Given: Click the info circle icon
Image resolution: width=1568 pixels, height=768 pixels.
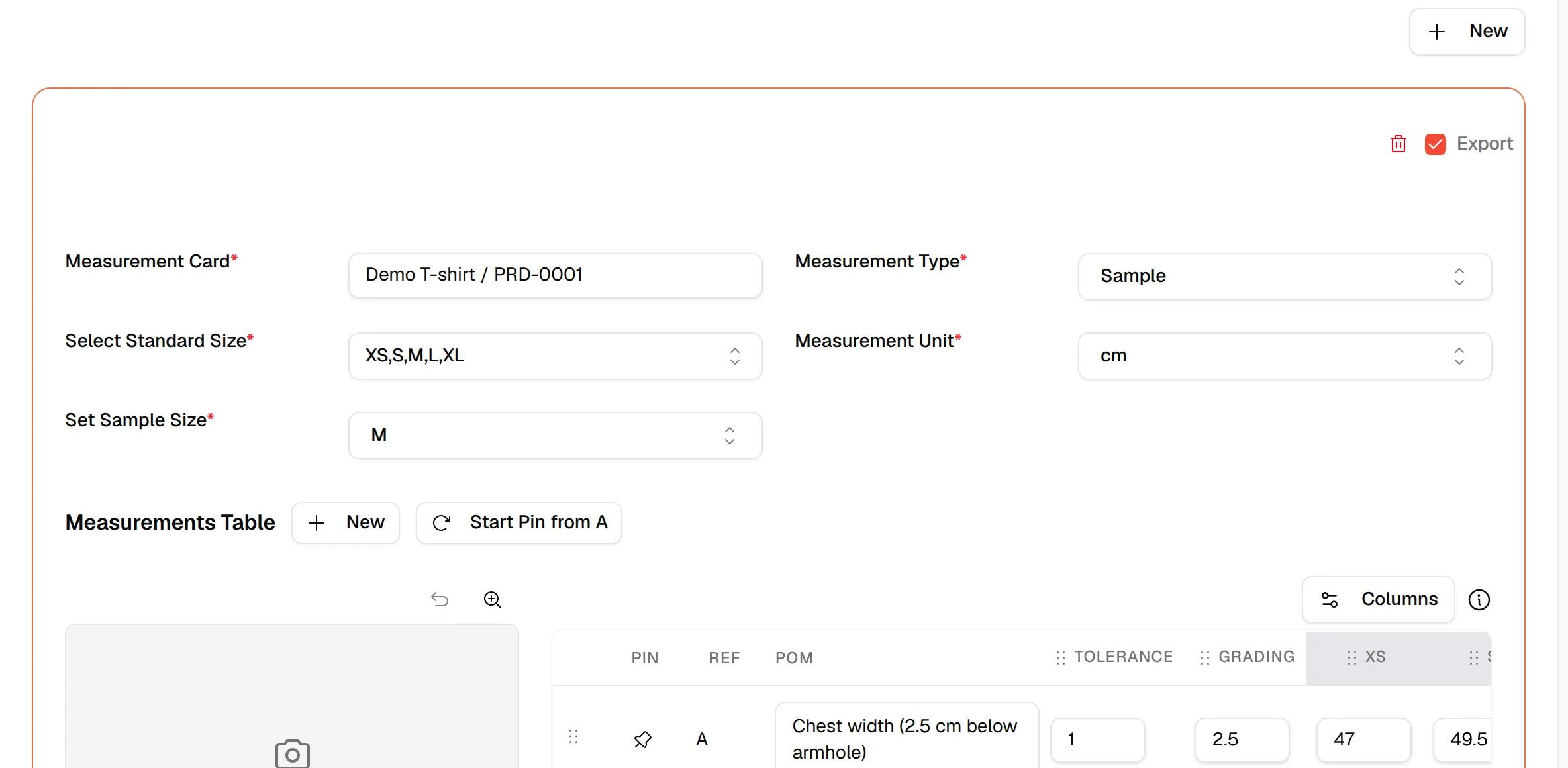Looking at the screenshot, I should pos(1479,599).
